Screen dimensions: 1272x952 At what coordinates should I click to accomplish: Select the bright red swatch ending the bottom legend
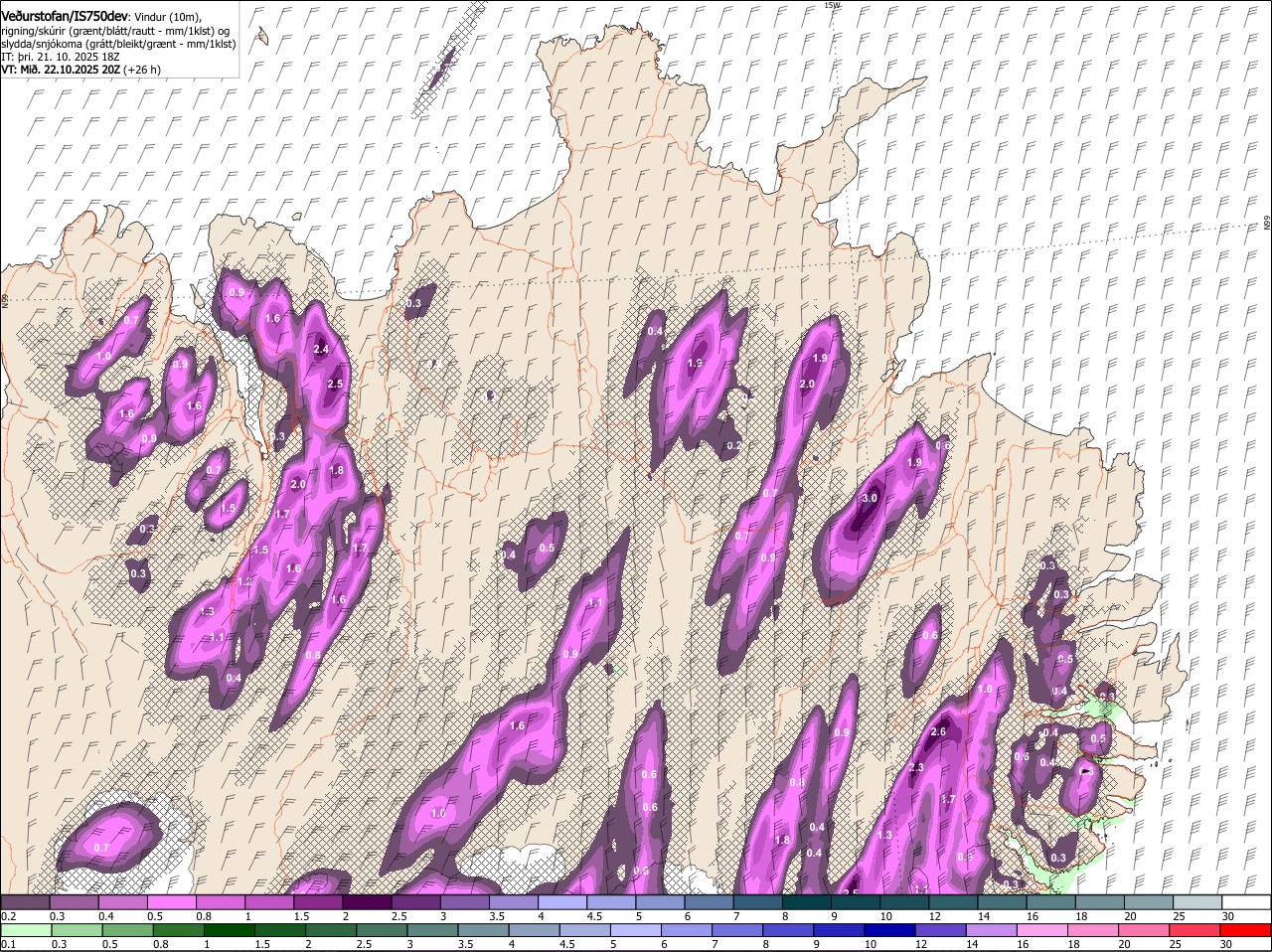click(x=1246, y=930)
